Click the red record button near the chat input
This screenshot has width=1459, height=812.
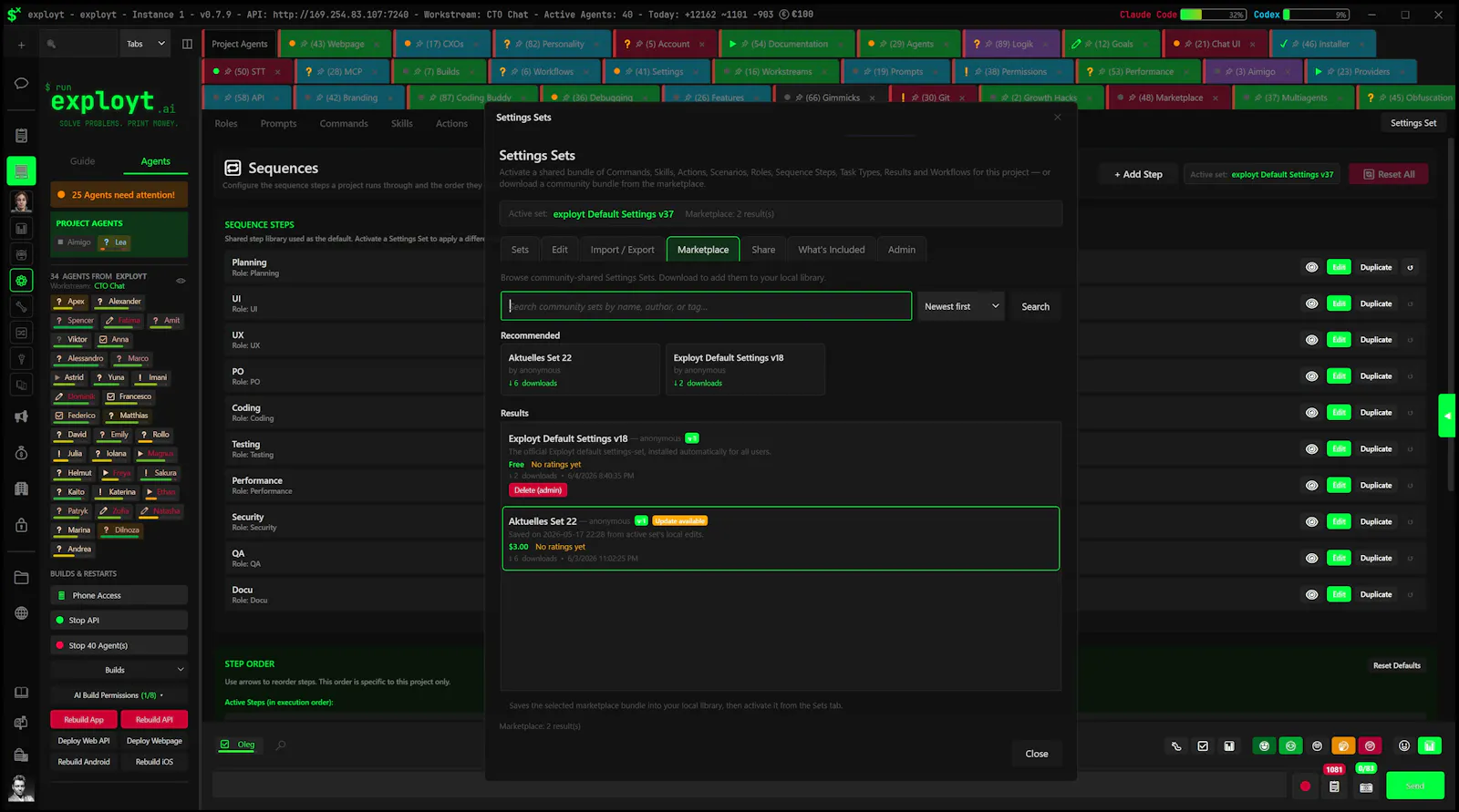coord(1305,786)
